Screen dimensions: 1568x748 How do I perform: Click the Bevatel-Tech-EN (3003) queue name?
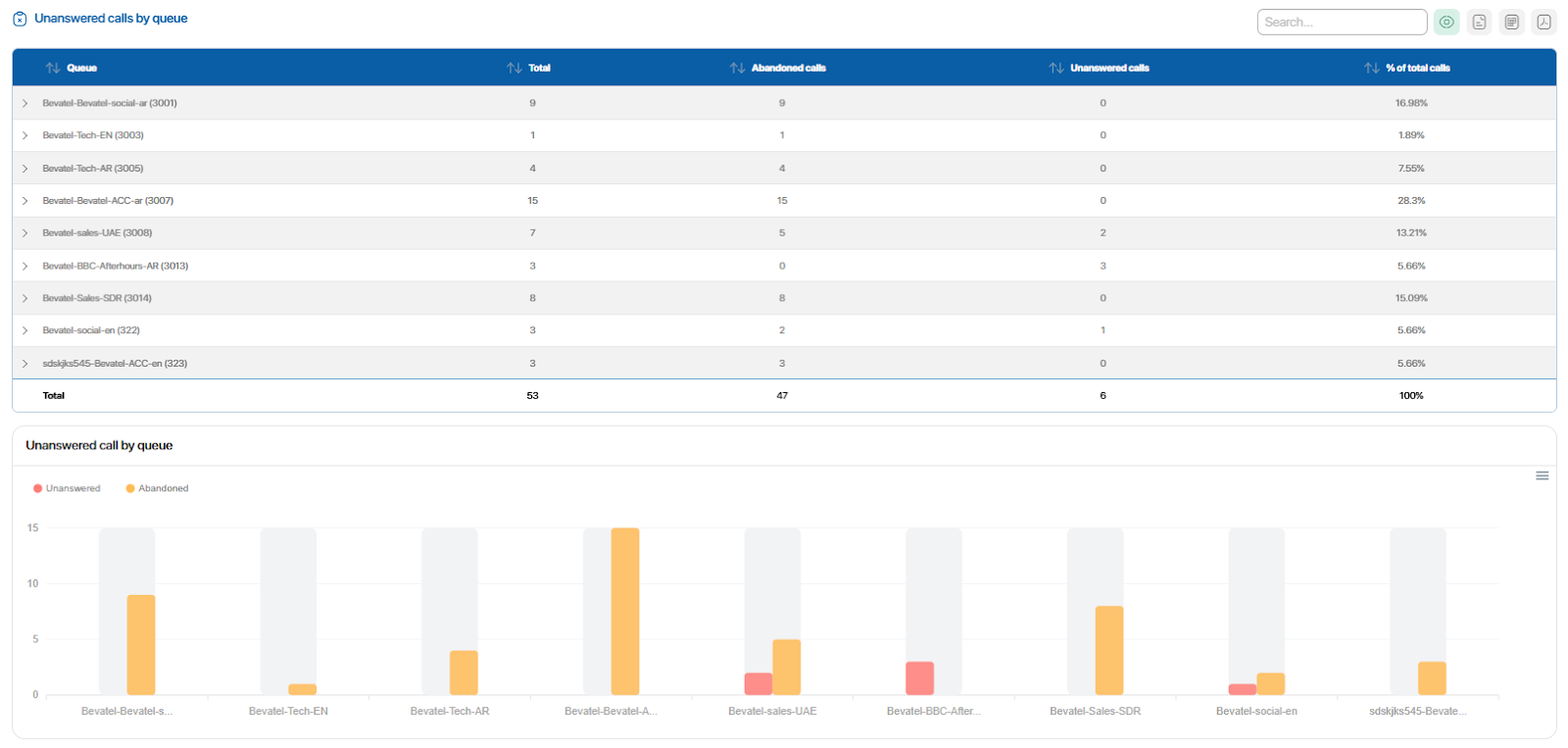[93, 135]
